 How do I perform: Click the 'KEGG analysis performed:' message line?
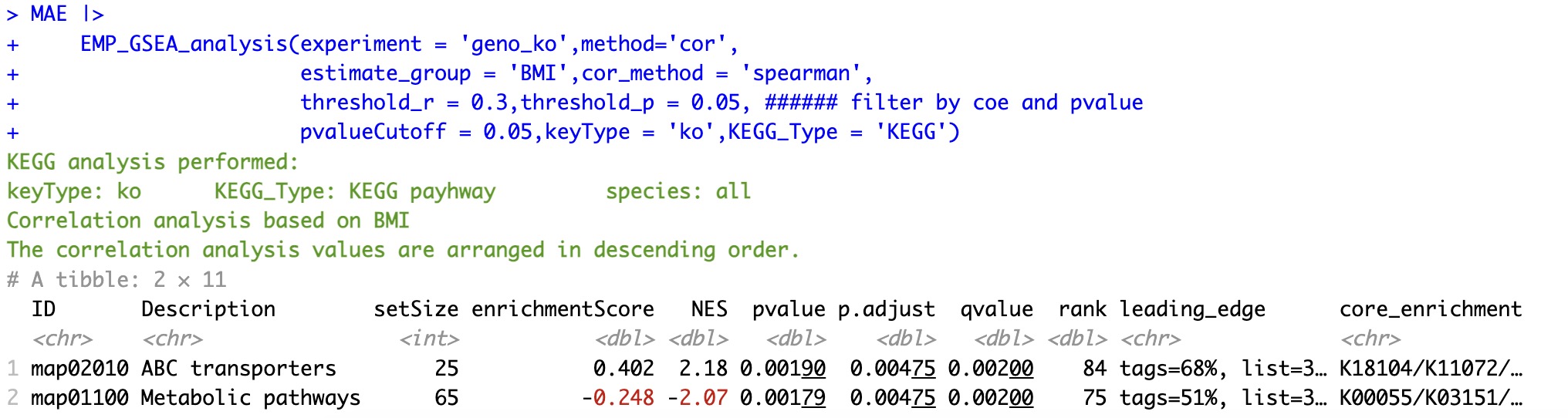click(x=152, y=162)
